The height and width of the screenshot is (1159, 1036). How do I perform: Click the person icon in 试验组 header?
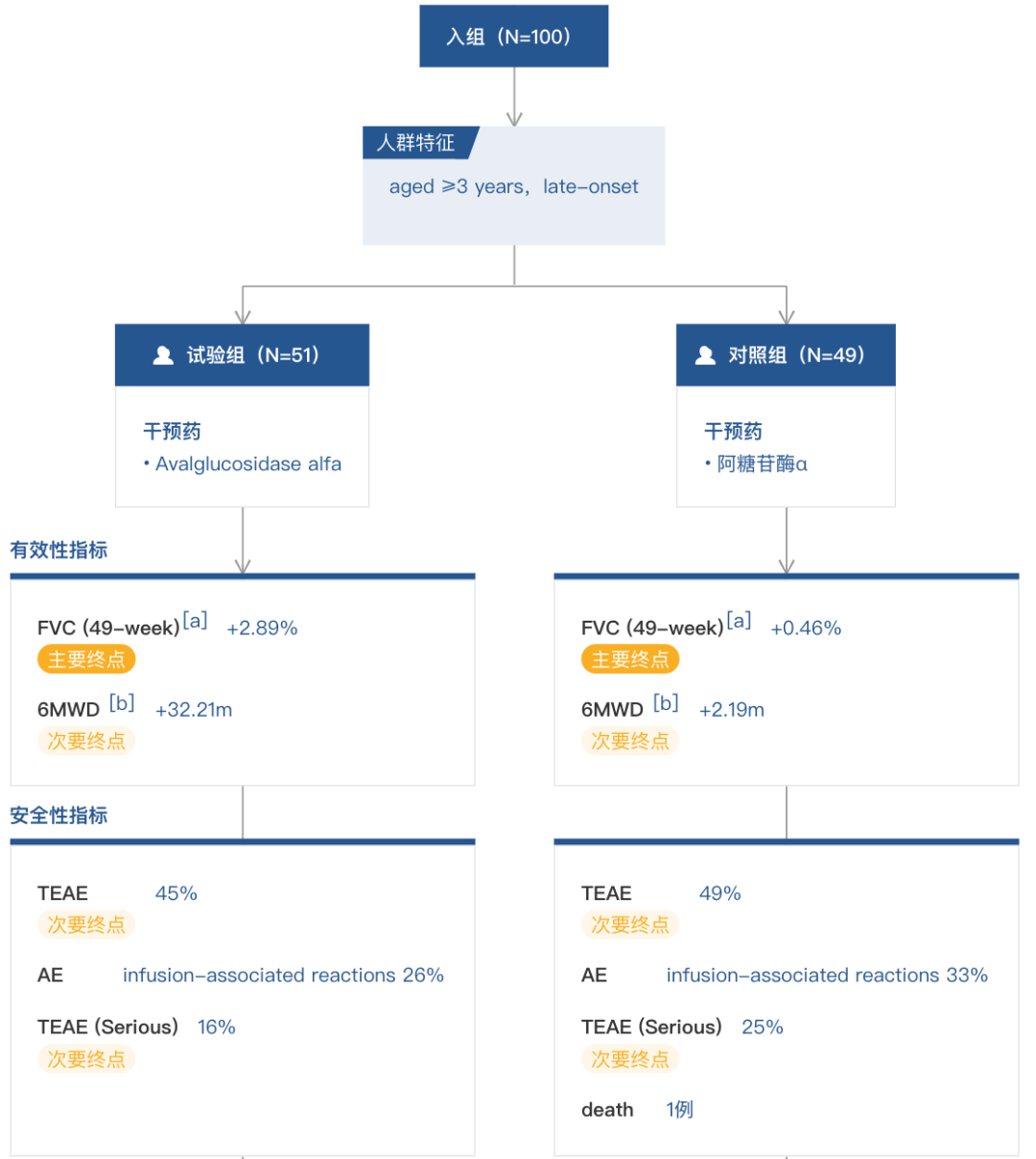(x=163, y=356)
